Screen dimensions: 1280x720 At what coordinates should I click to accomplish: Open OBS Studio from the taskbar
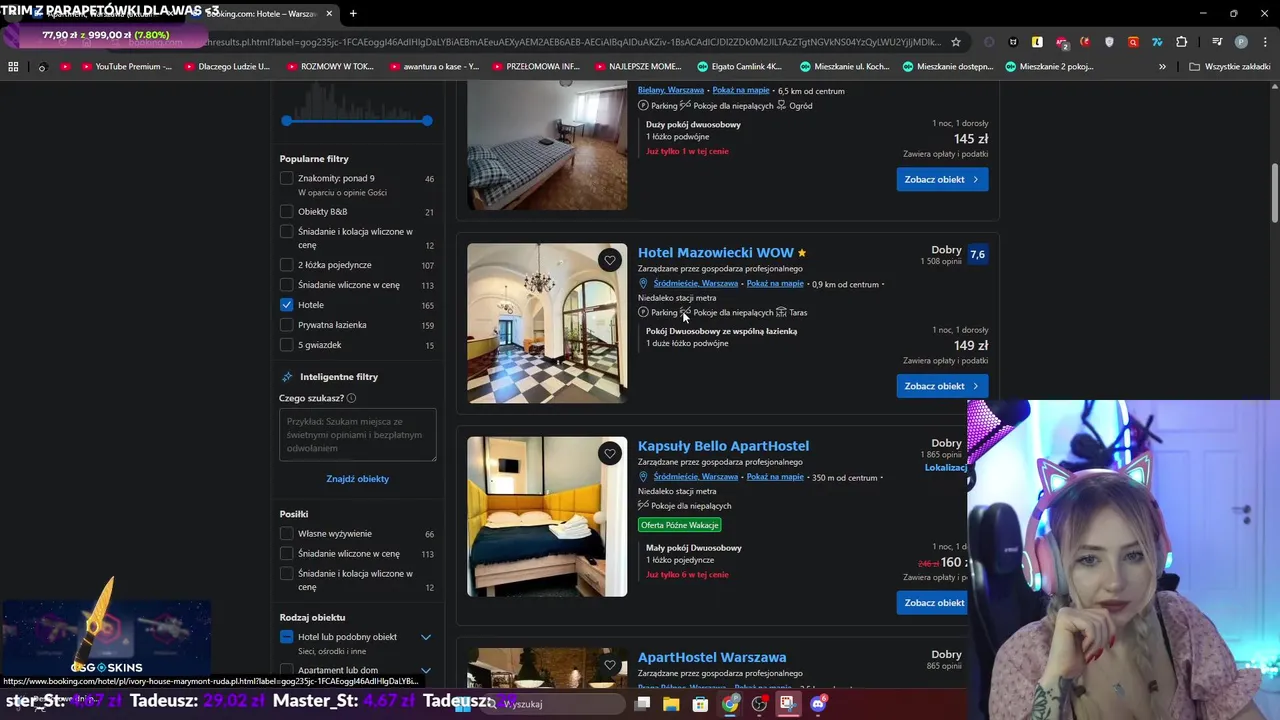[760, 704]
